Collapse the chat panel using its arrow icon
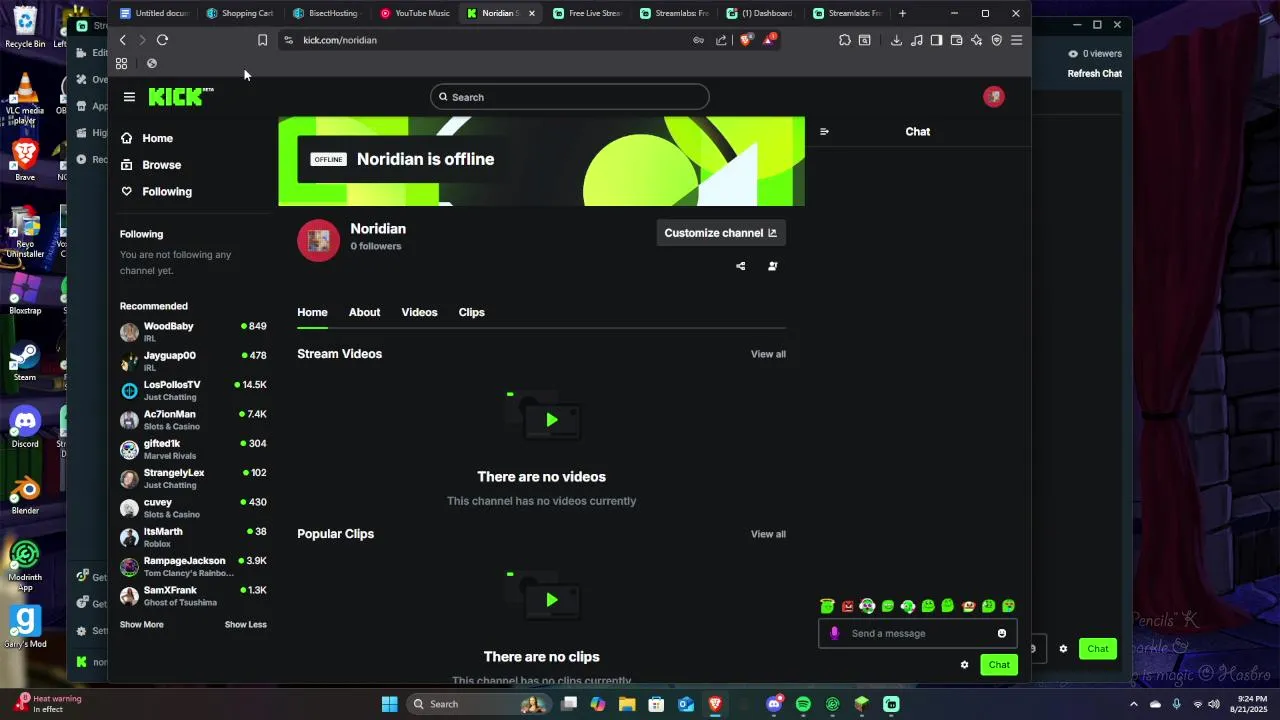Viewport: 1280px width, 720px height. click(824, 131)
